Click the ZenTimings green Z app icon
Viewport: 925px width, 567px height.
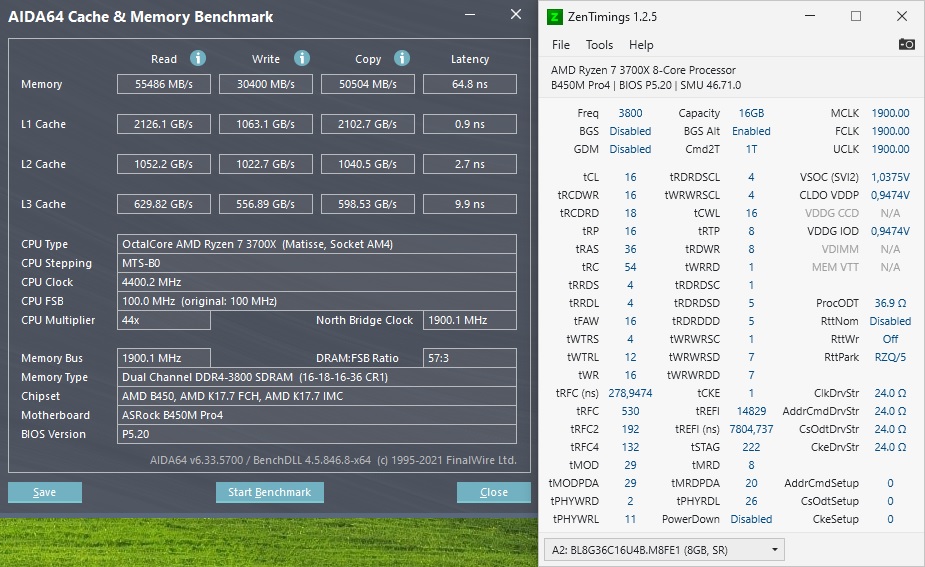click(x=555, y=17)
